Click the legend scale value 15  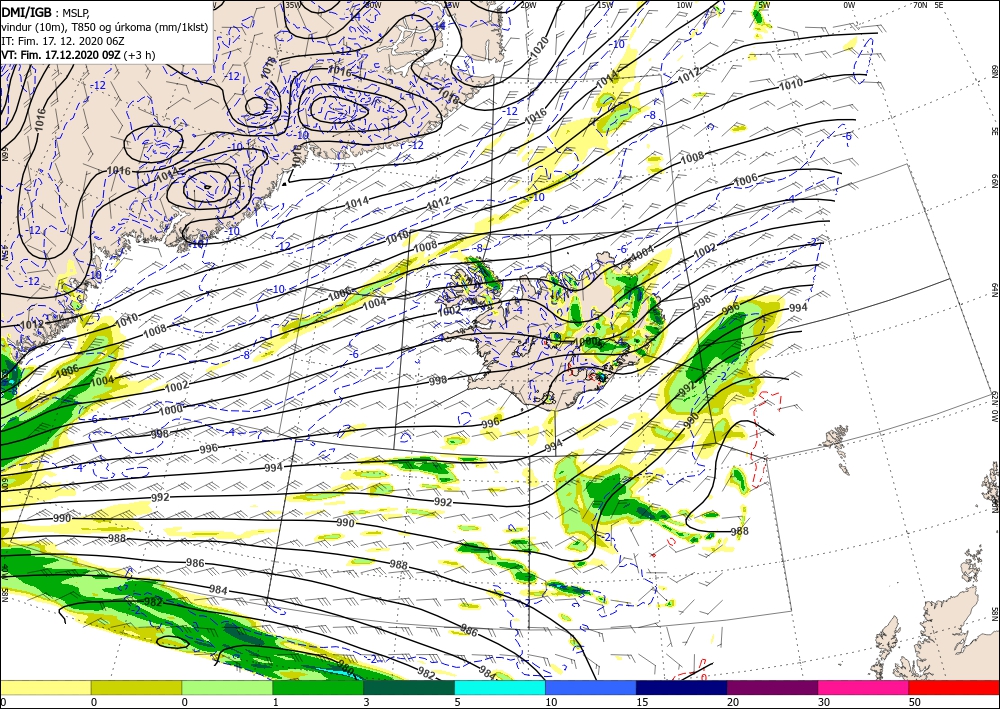(x=642, y=702)
